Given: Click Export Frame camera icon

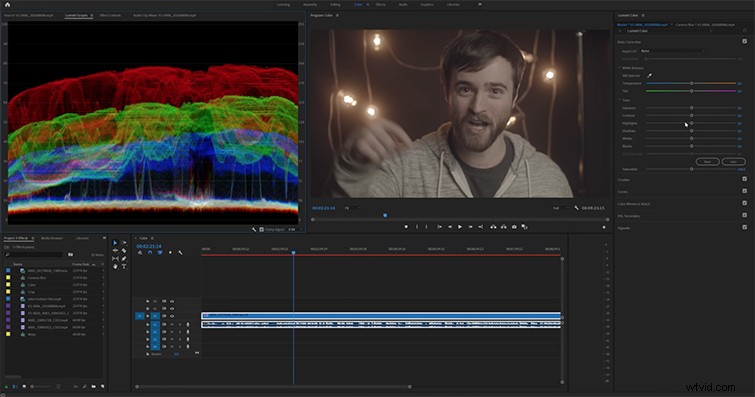Looking at the screenshot, I should [514, 226].
